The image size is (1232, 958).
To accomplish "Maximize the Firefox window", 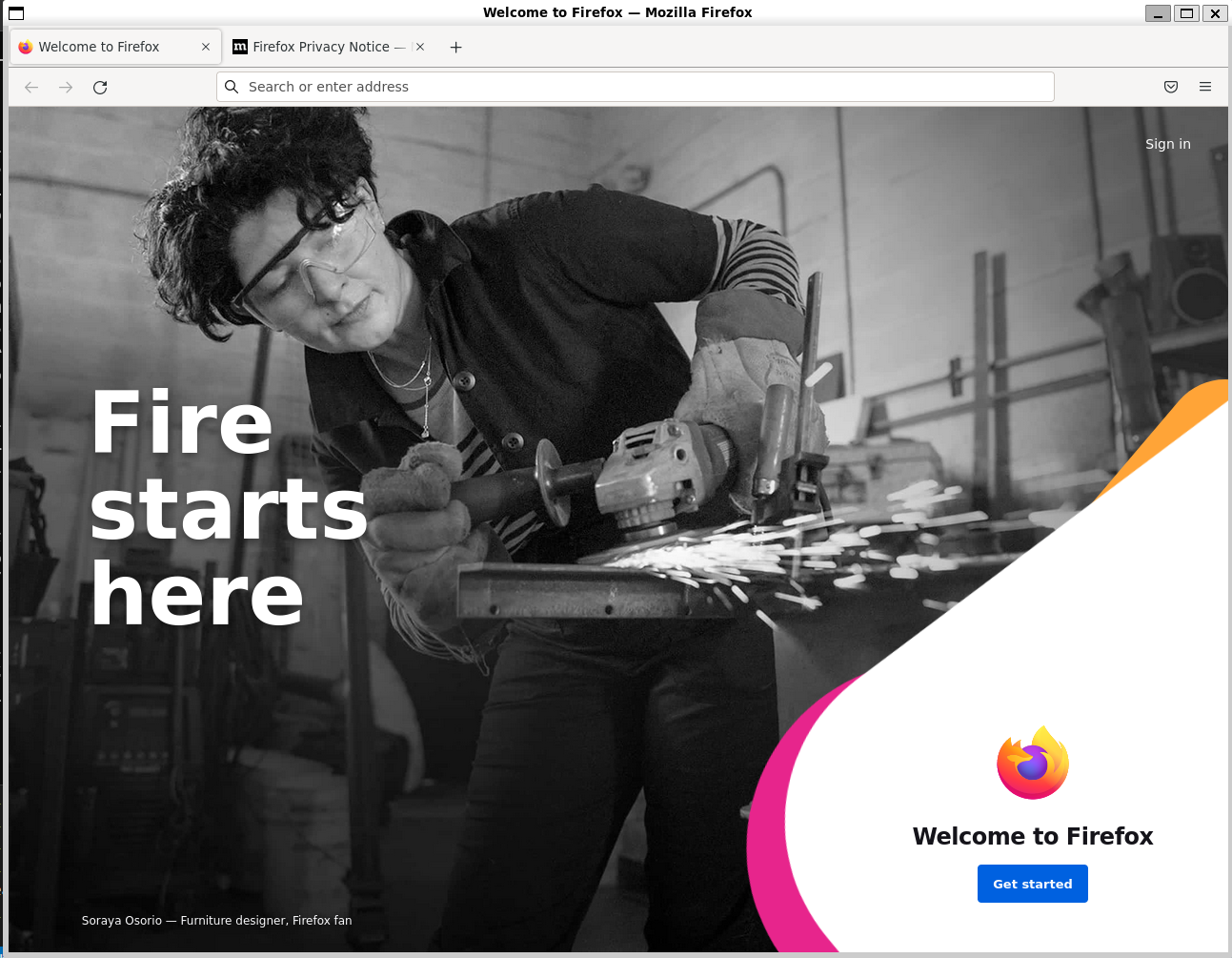I will pyautogui.click(x=1186, y=12).
